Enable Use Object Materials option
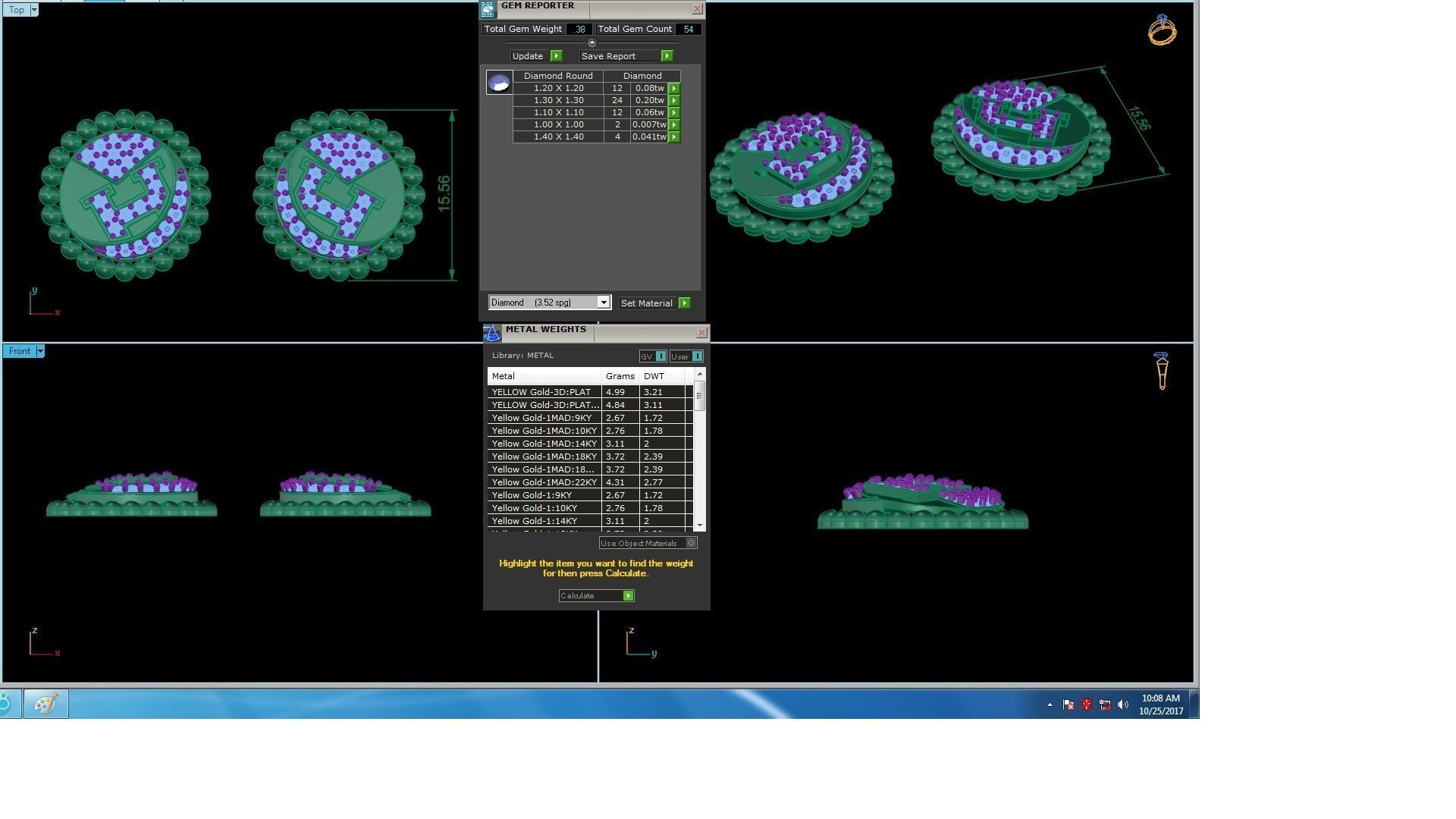This screenshot has width=1456, height=819. coord(691,543)
